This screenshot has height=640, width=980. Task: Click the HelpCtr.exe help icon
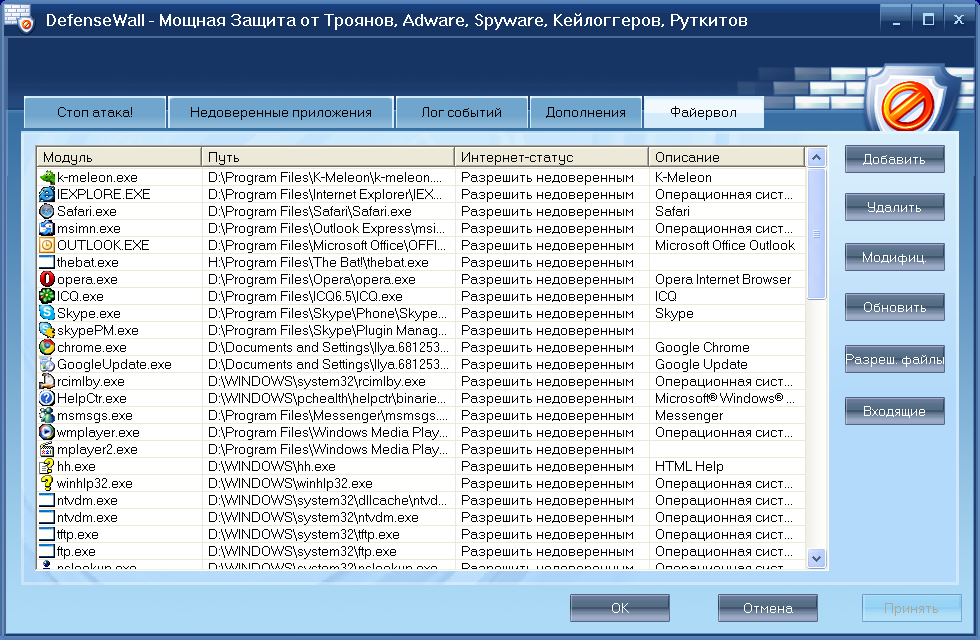47,398
